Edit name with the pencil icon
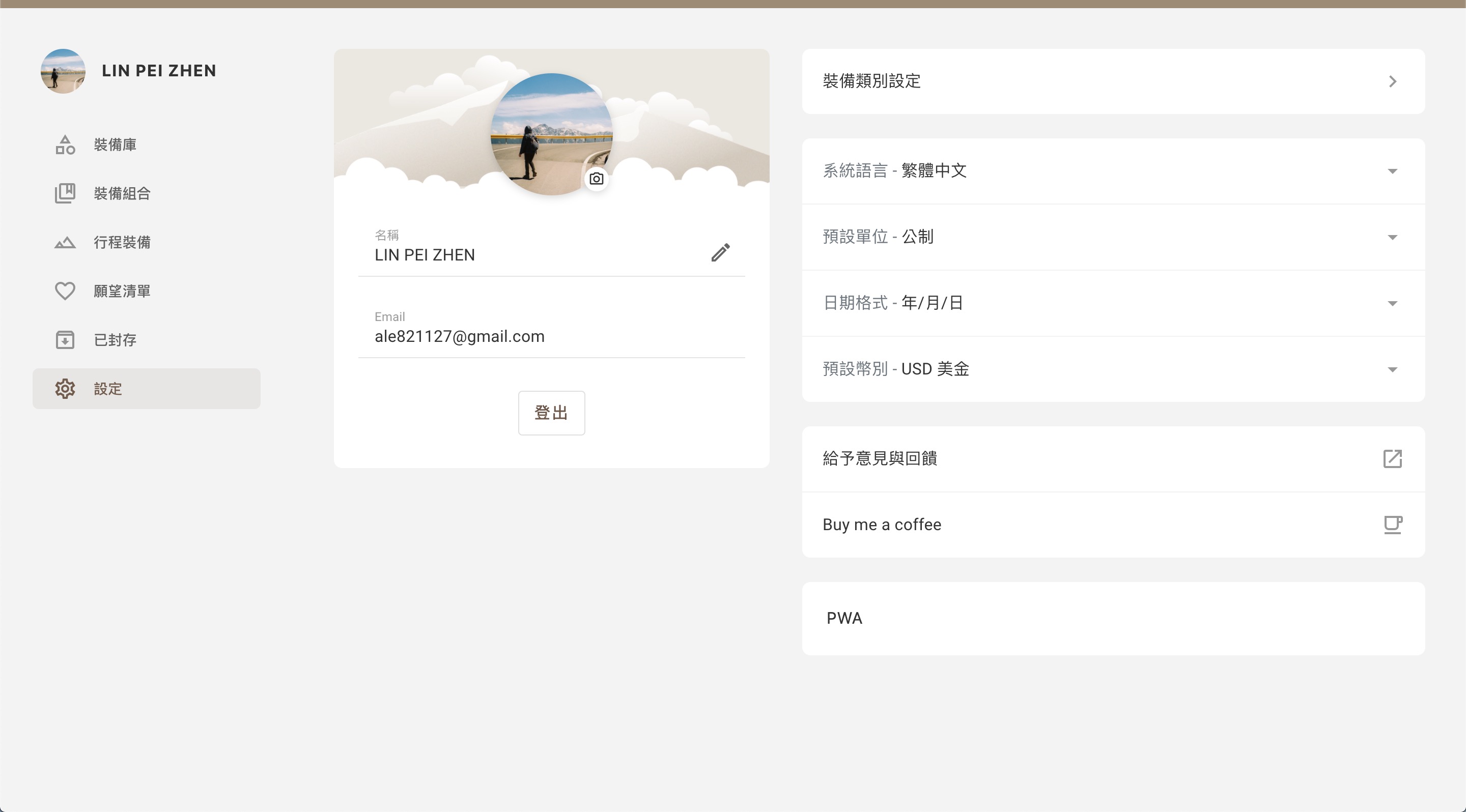Viewport: 1466px width, 812px height. [720, 252]
